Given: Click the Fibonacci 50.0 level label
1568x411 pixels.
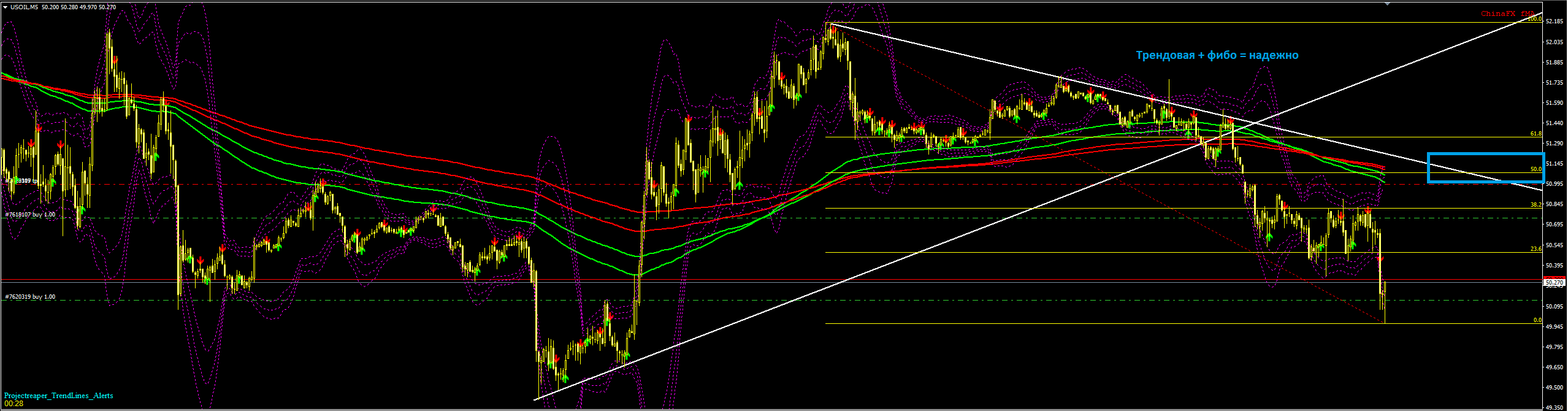Looking at the screenshot, I should point(1535,169).
